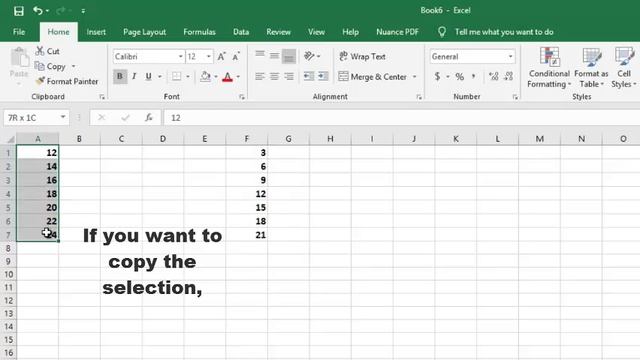The height and width of the screenshot is (360, 640).
Task: Toggle bottom align for cells
Action: point(289,56)
